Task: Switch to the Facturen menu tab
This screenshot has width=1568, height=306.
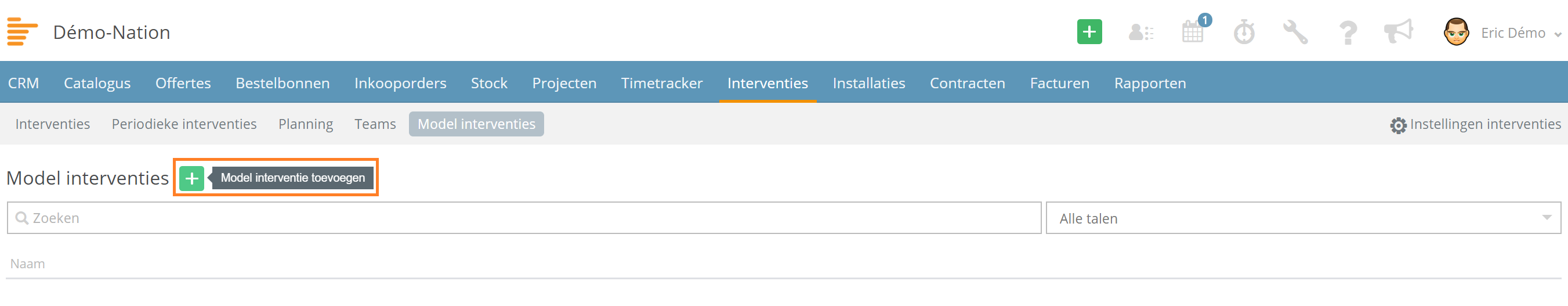Action: click(1059, 83)
